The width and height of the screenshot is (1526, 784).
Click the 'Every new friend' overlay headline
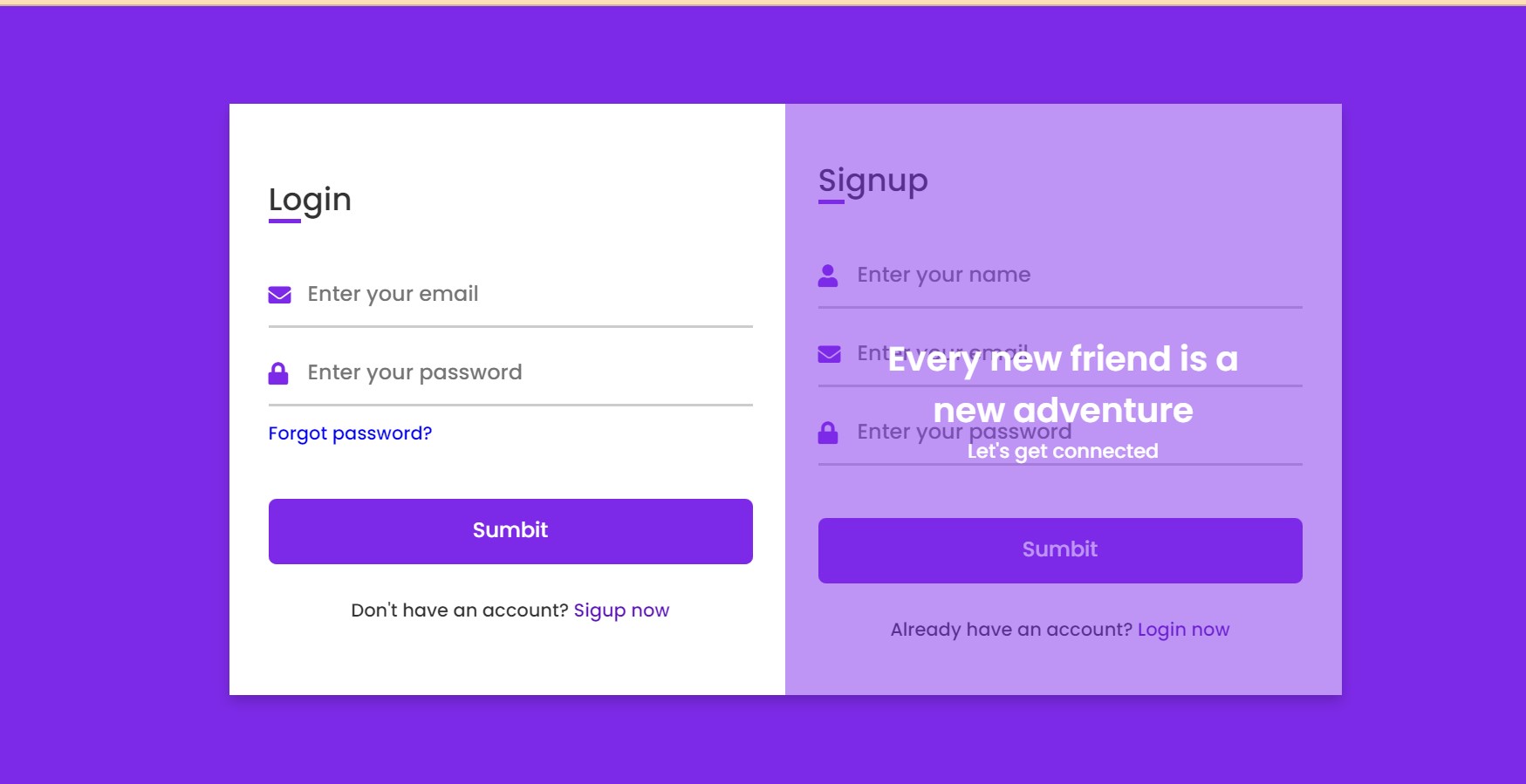click(x=1063, y=385)
